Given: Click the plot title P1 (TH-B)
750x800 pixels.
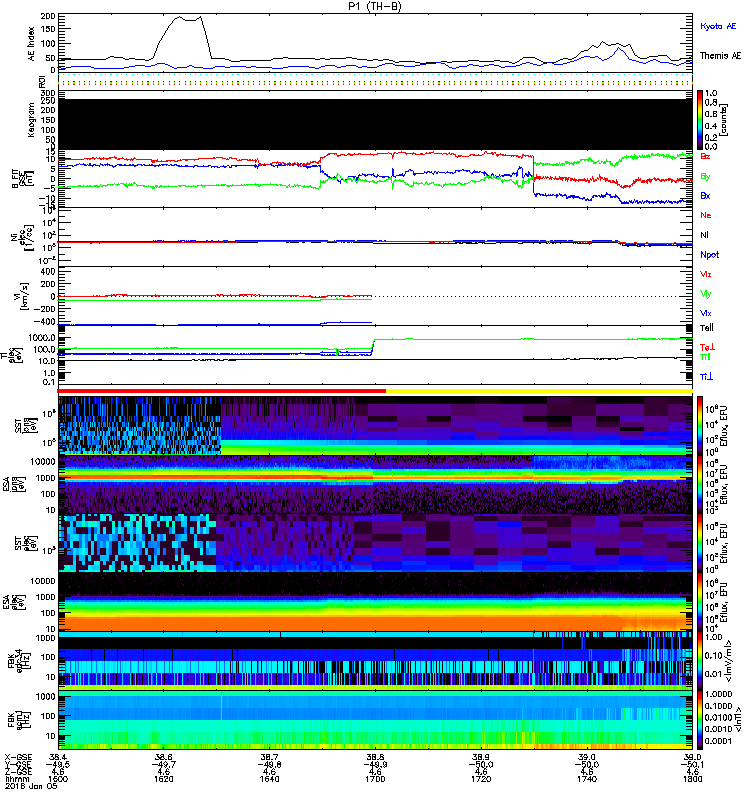Looking at the screenshot, I should pos(374,6).
